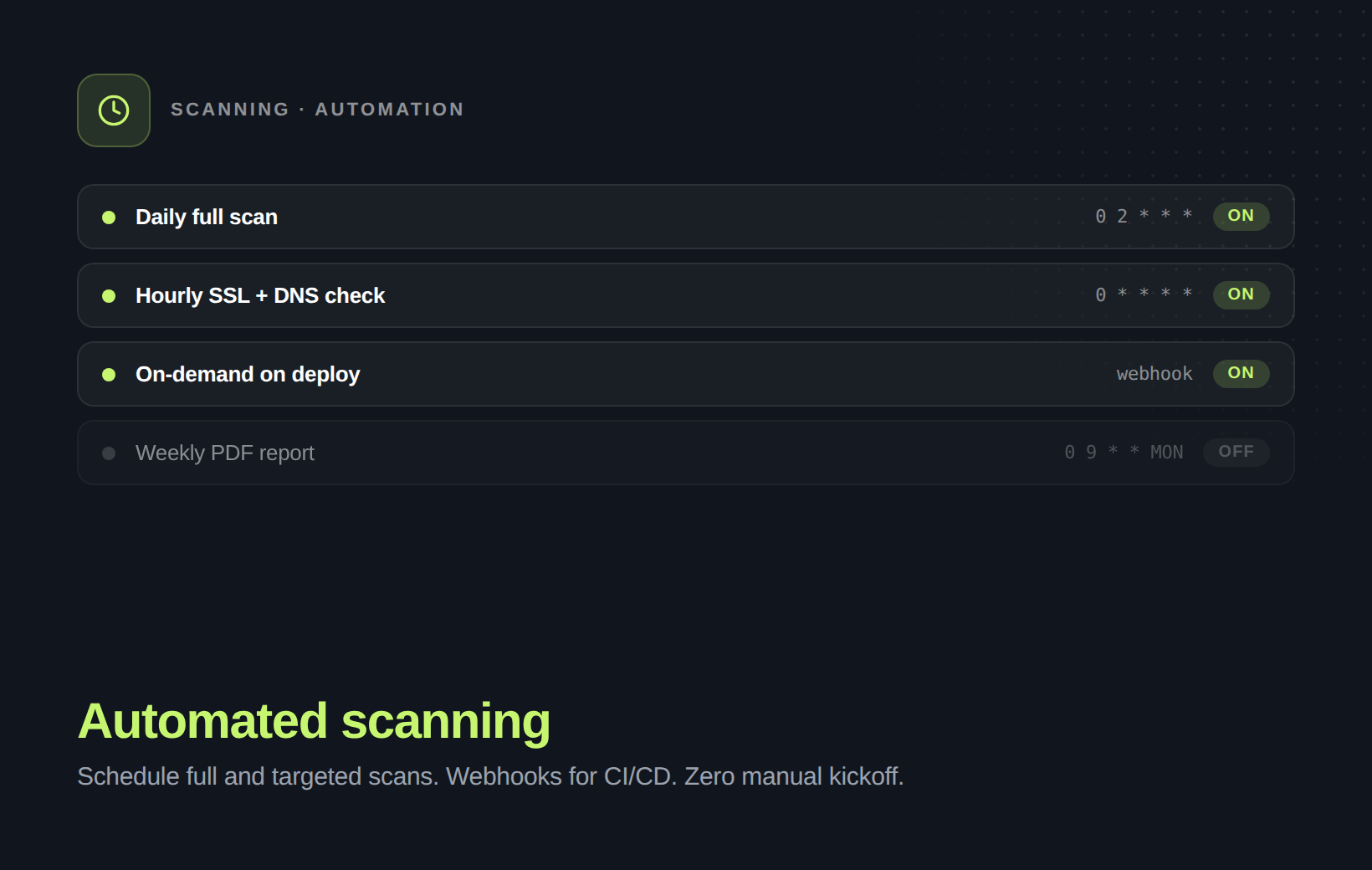Click the status indicator for On-demand on deploy
This screenshot has height=870, width=1372.
(x=109, y=375)
